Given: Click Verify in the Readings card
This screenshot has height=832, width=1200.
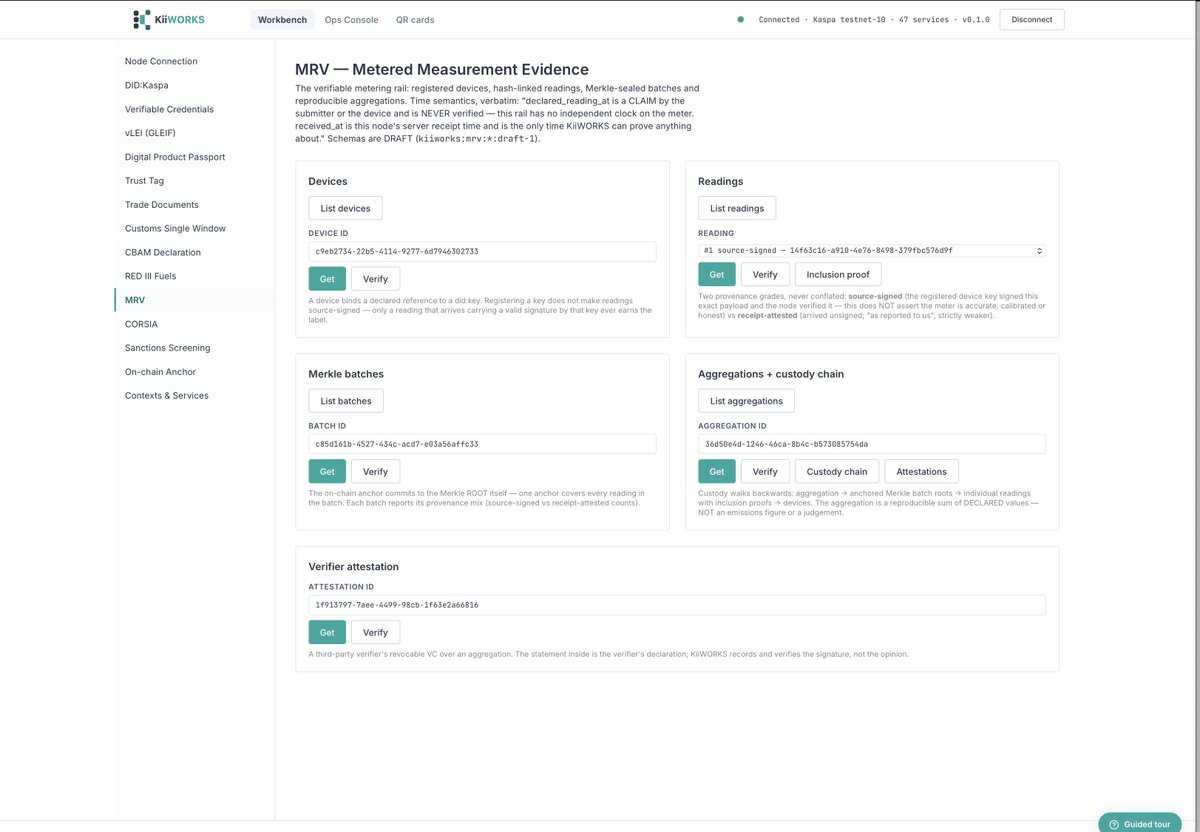Looking at the screenshot, I should click(765, 274).
